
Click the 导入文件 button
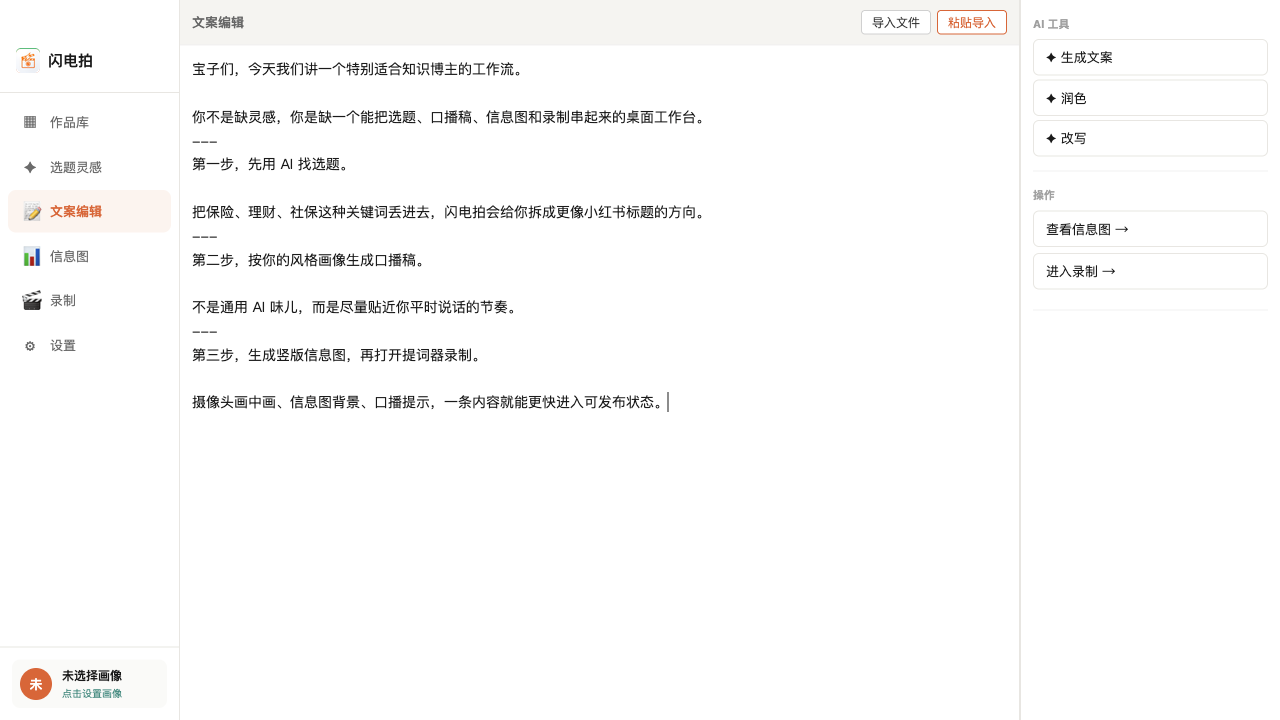pyautogui.click(x=896, y=22)
